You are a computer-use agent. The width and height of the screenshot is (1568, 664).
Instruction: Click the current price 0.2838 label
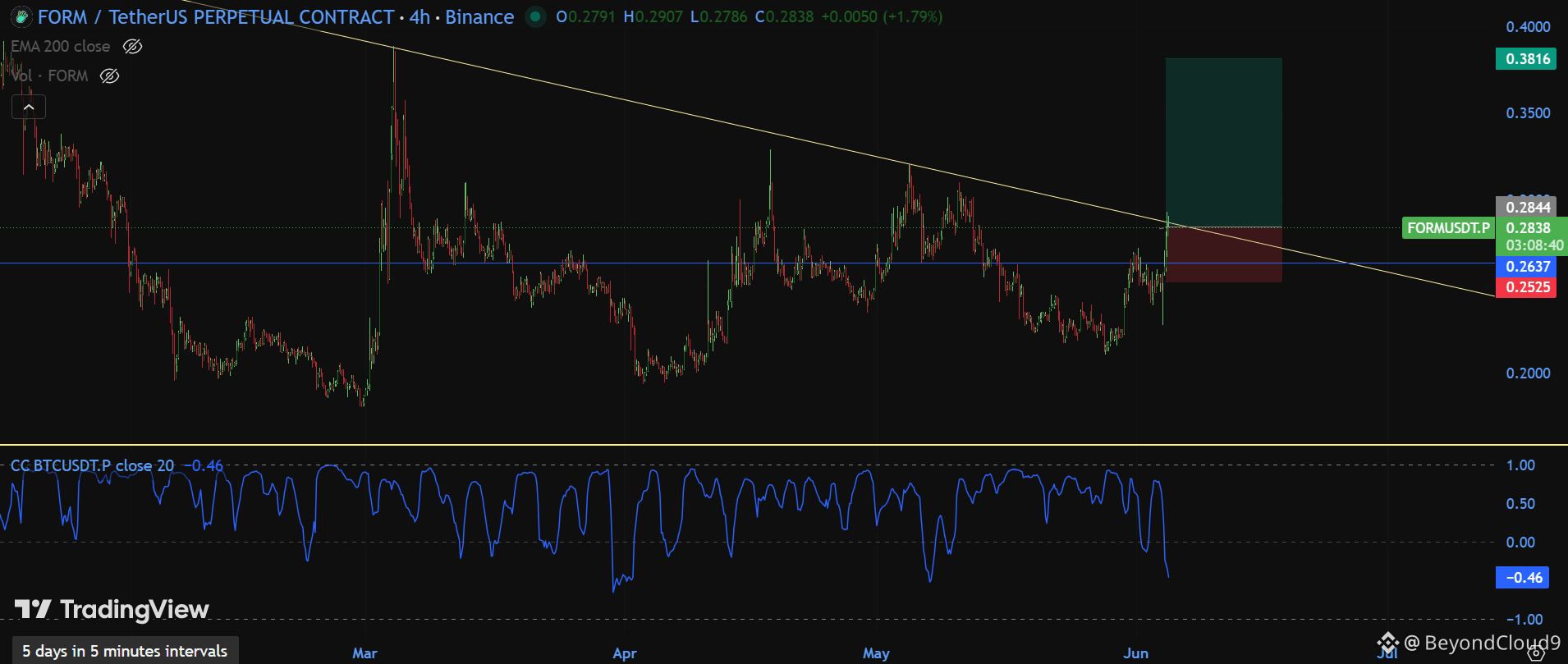tap(1529, 228)
